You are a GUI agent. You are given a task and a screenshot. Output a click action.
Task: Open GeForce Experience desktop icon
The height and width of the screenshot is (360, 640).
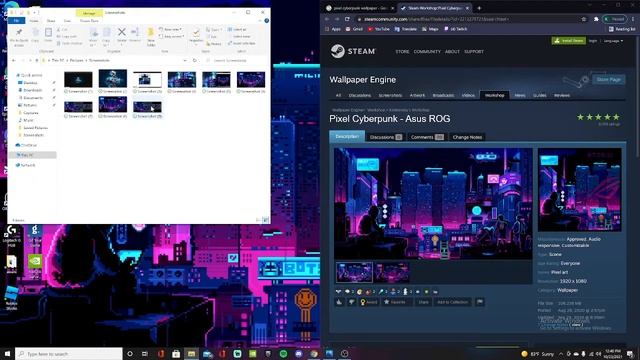[35, 266]
